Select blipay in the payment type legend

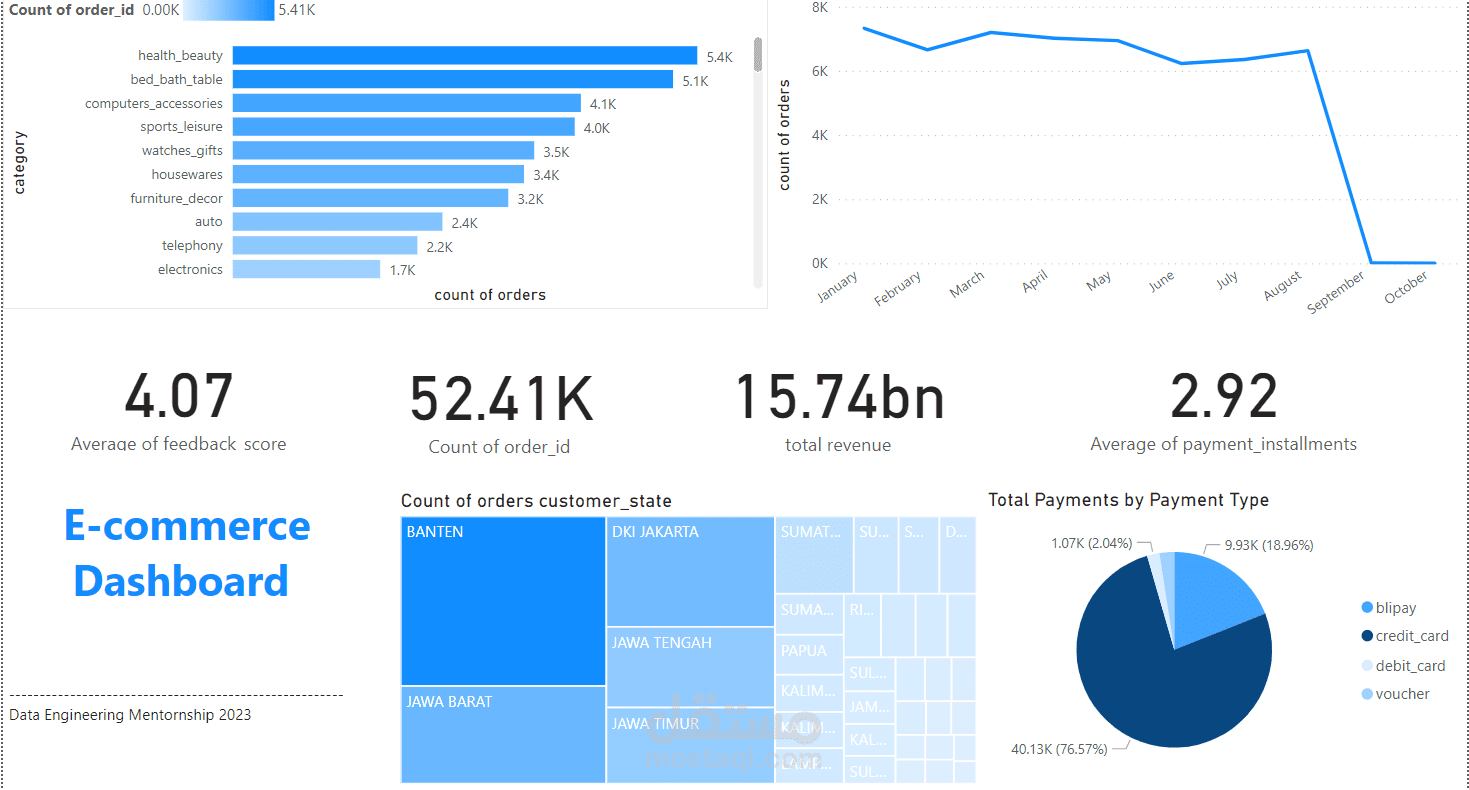(x=1391, y=607)
